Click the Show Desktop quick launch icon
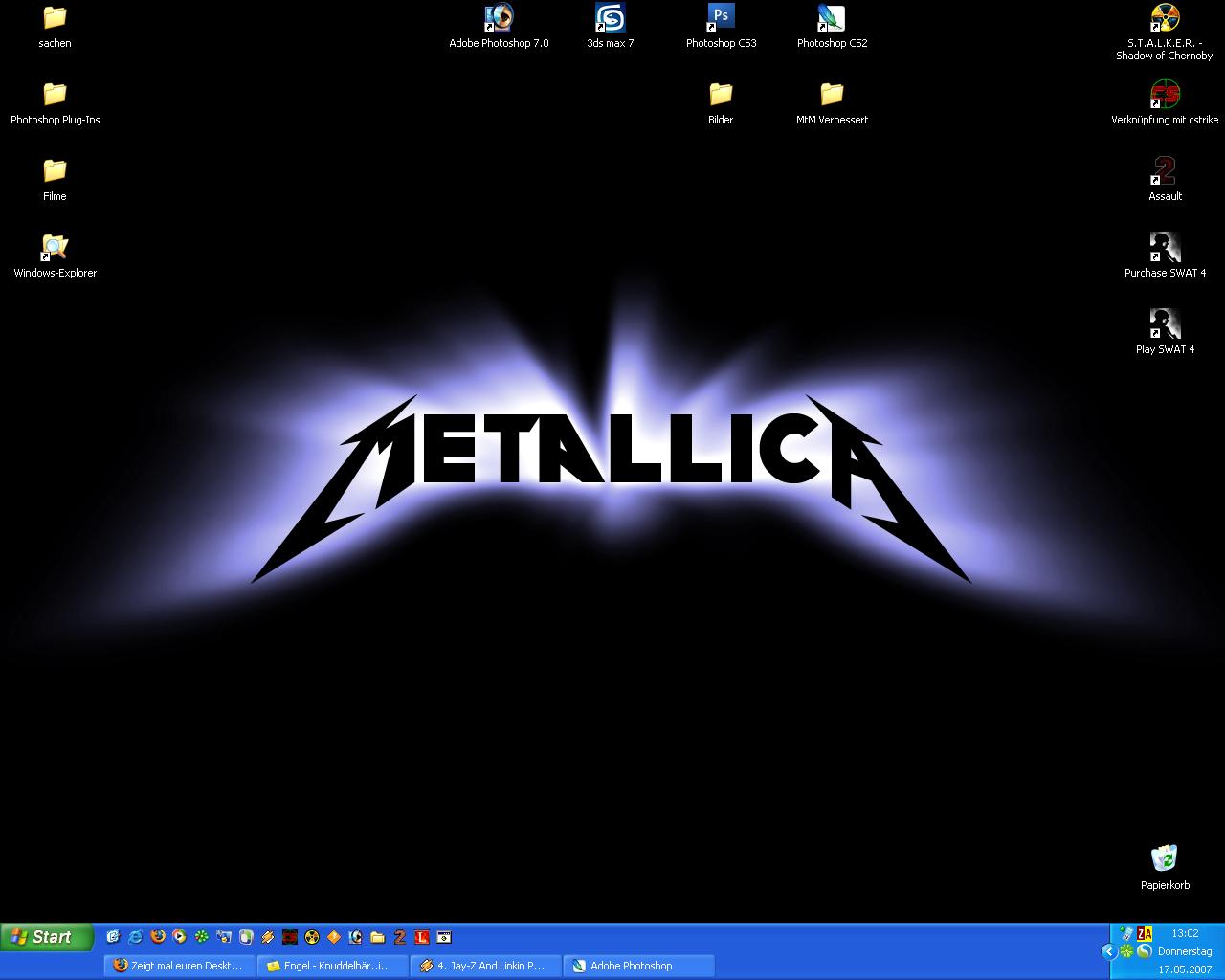 [x=113, y=937]
